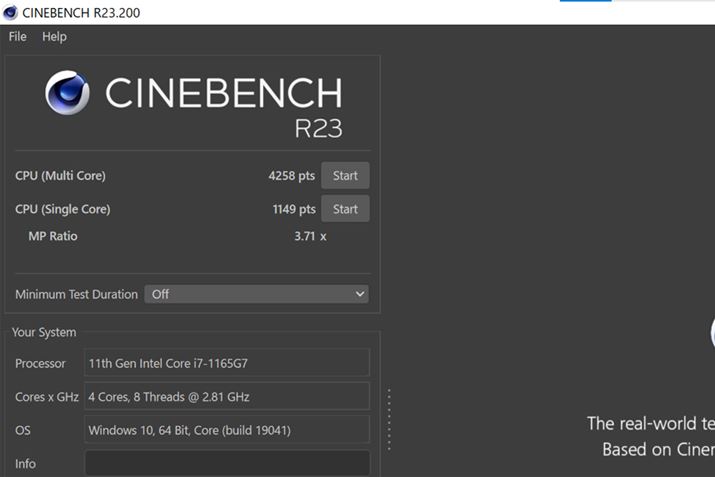Image resolution: width=715 pixels, height=477 pixels.
Task: Click the CINEBENCH R23.200 window title
Action: pyautogui.click(x=81, y=13)
